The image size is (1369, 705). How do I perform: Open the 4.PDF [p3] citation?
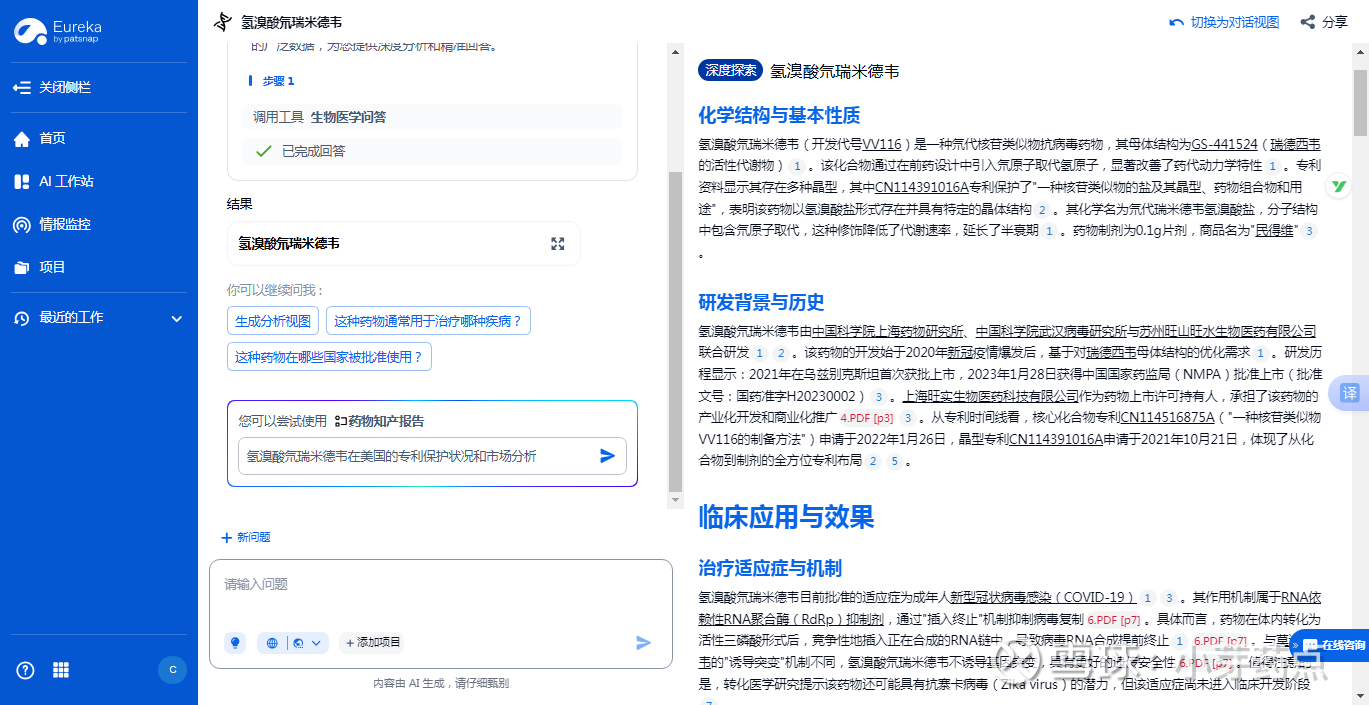867,418
